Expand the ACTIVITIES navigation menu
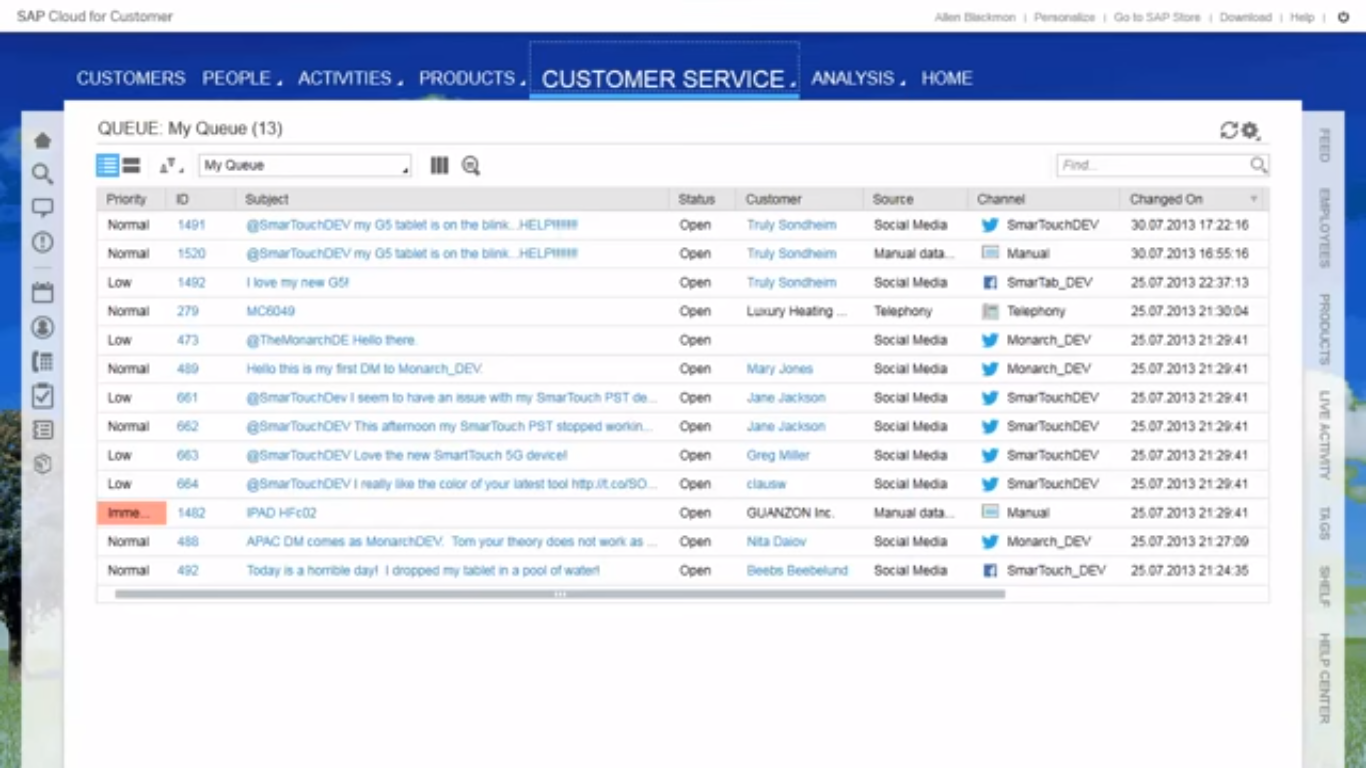The height and width of the screenshot is (768, 1366). pos(349,78)
